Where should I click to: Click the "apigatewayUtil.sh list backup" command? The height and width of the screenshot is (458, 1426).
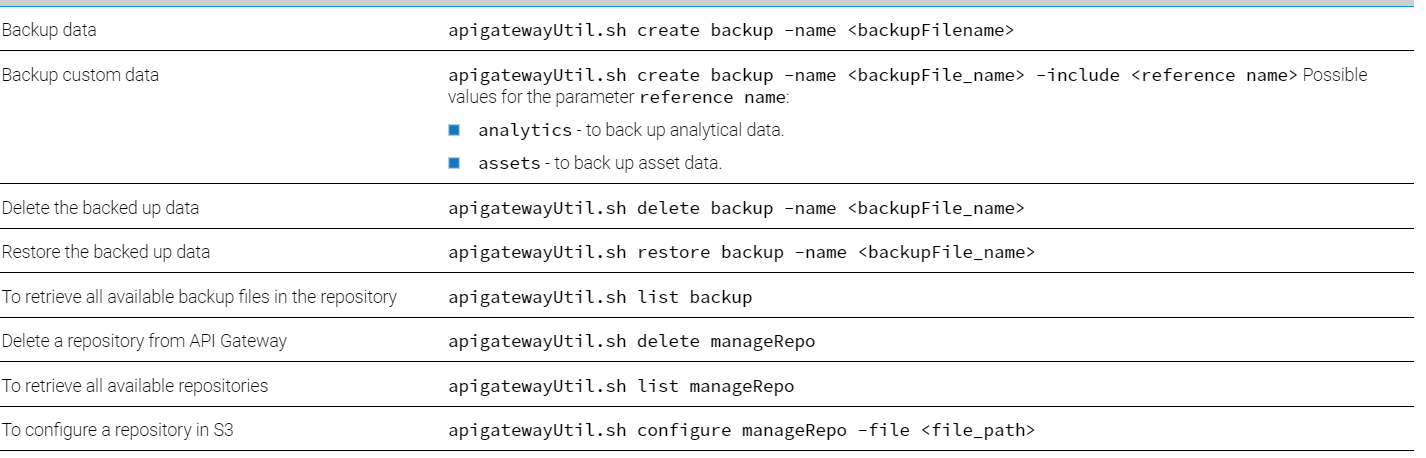(x=600, y=297)
